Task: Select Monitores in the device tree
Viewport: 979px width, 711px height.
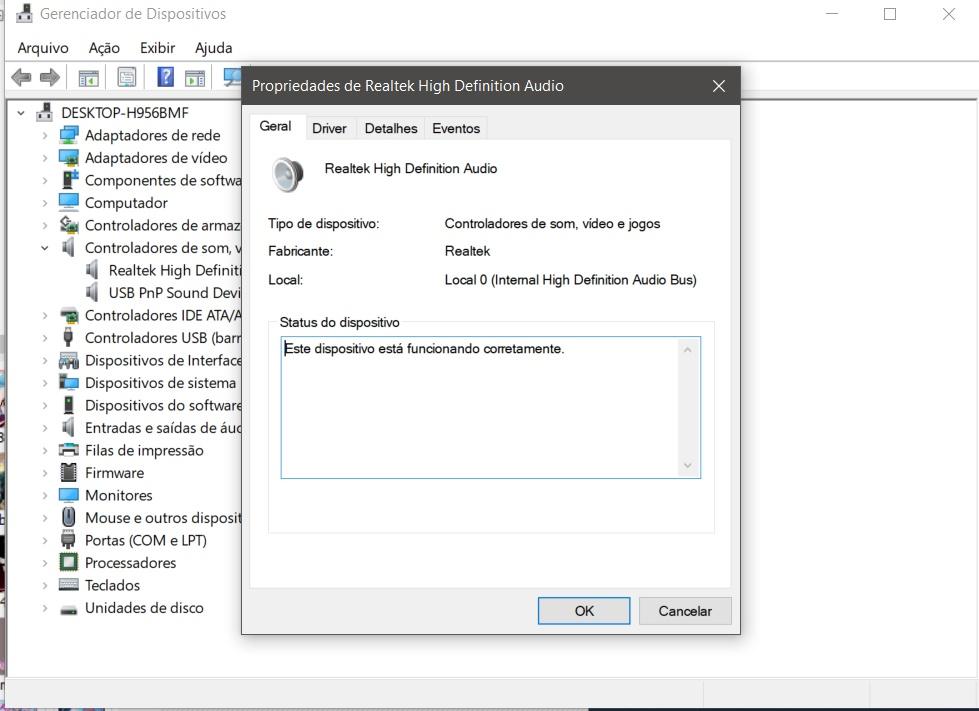Action: (119, 495)
